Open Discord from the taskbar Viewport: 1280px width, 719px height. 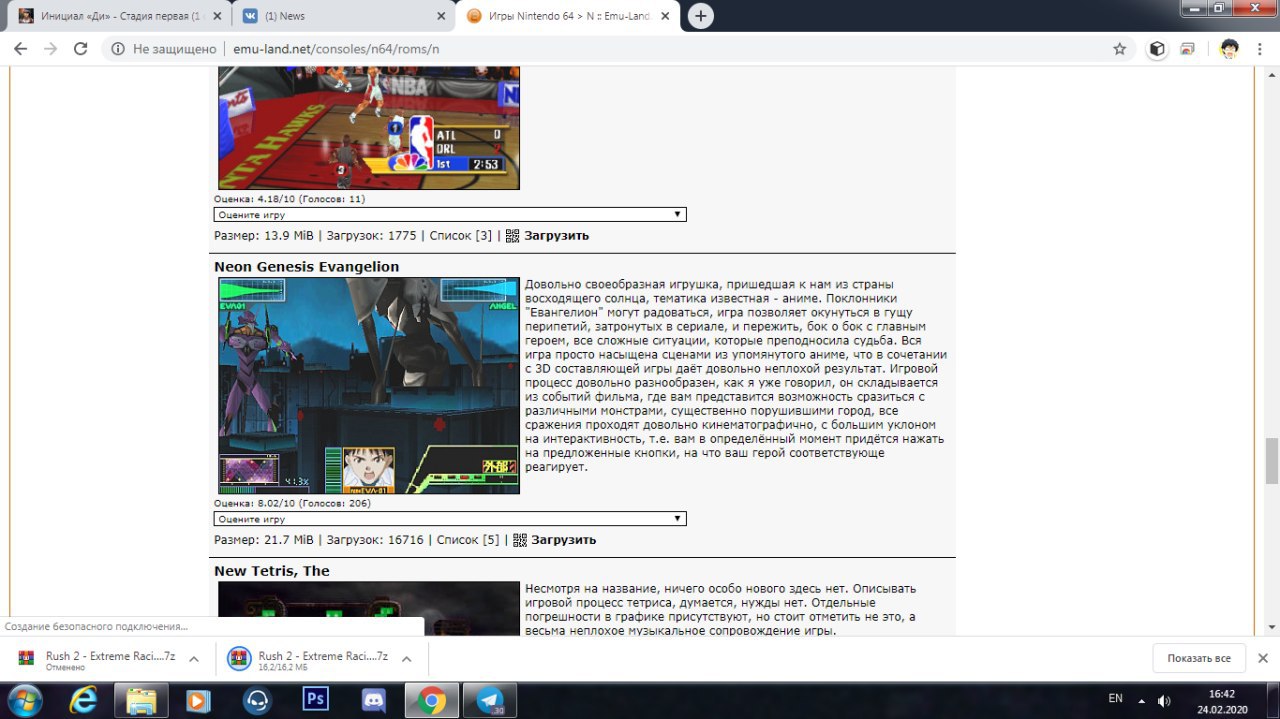(373, 700)
